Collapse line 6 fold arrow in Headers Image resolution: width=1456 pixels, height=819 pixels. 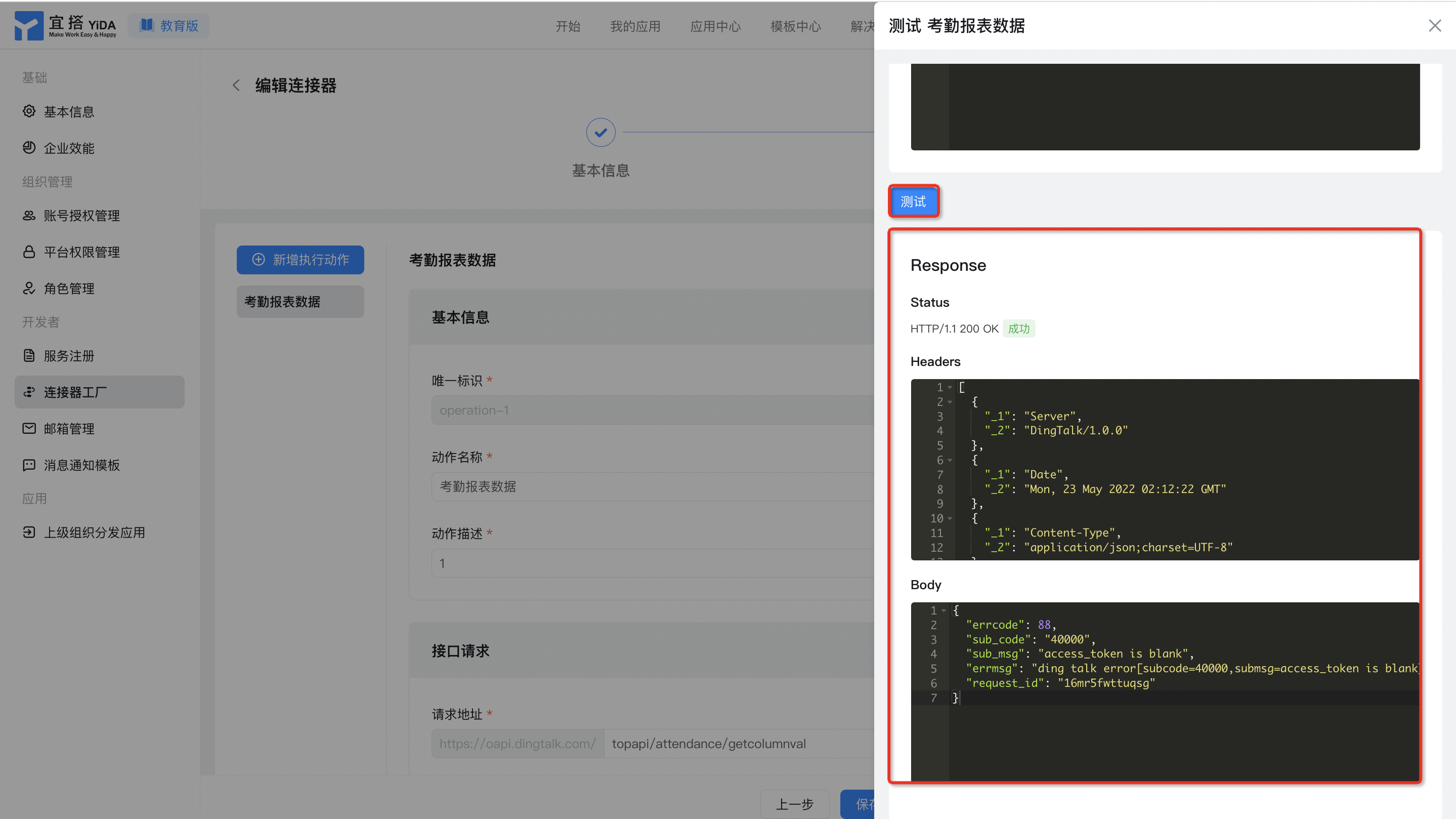pyautogui.click(x=950, y=461)
